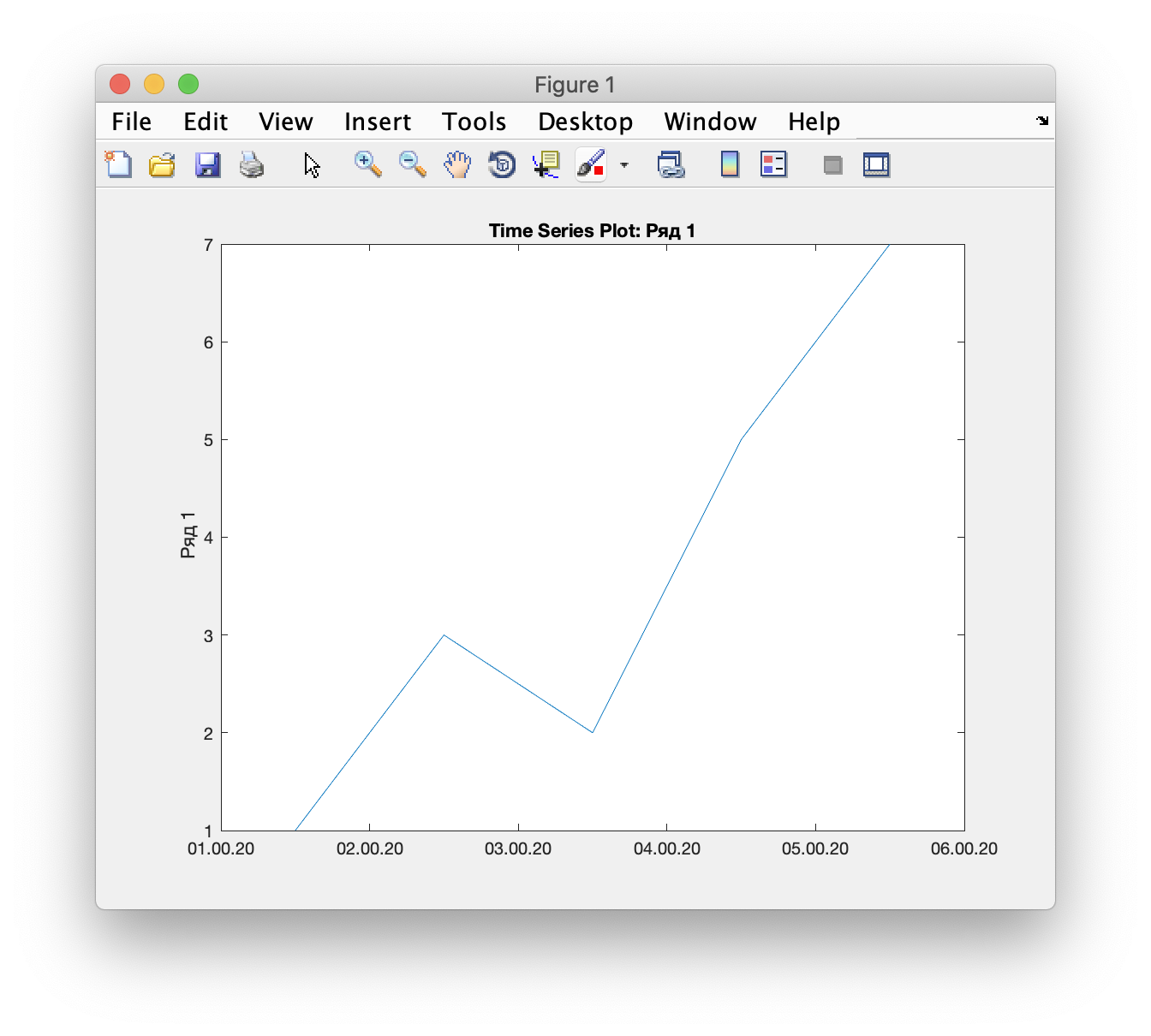This screenshot has height=1036, width=1151.
Task: Click the plot title 'Time Series Plot: Ряд 1'
Action: [592, 230]
